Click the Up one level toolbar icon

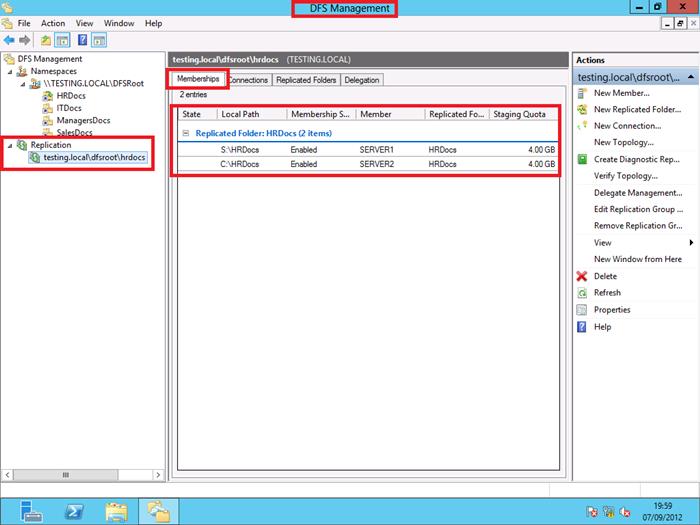46,41
